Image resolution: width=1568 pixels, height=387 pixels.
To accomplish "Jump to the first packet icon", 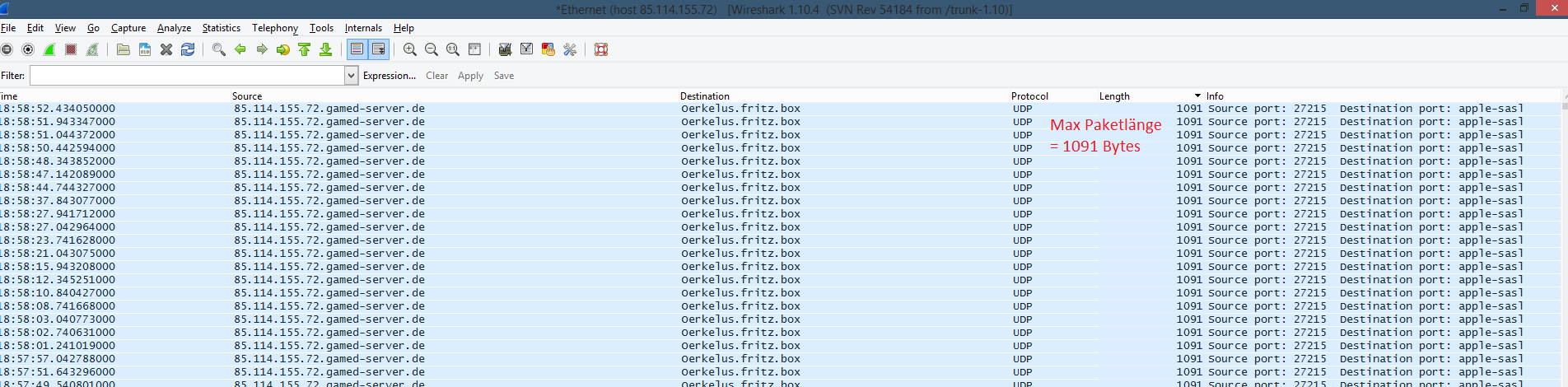I will click(304, 49).
